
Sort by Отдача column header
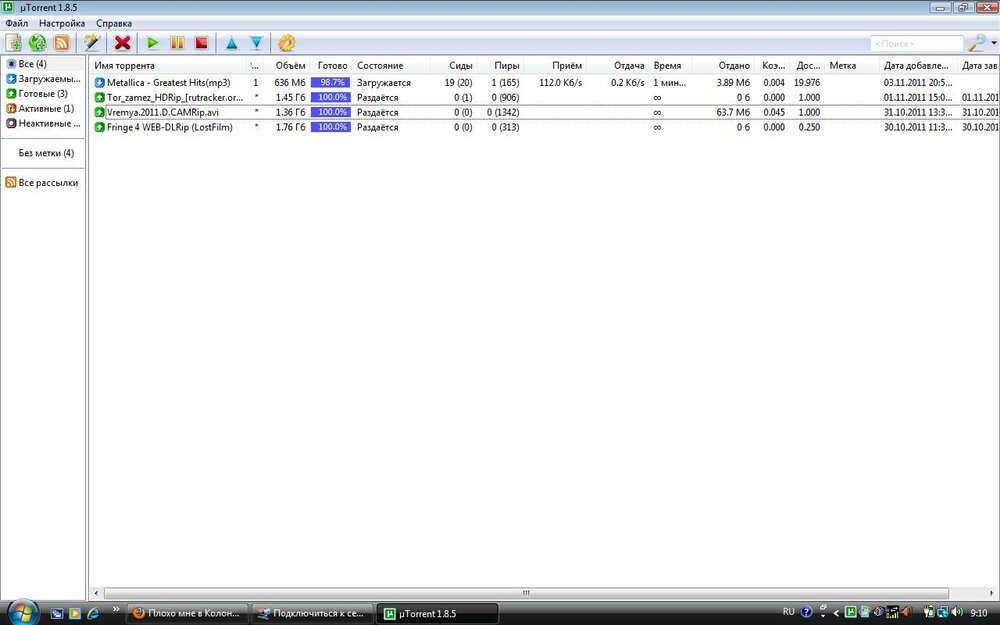(x=629, y=66)
